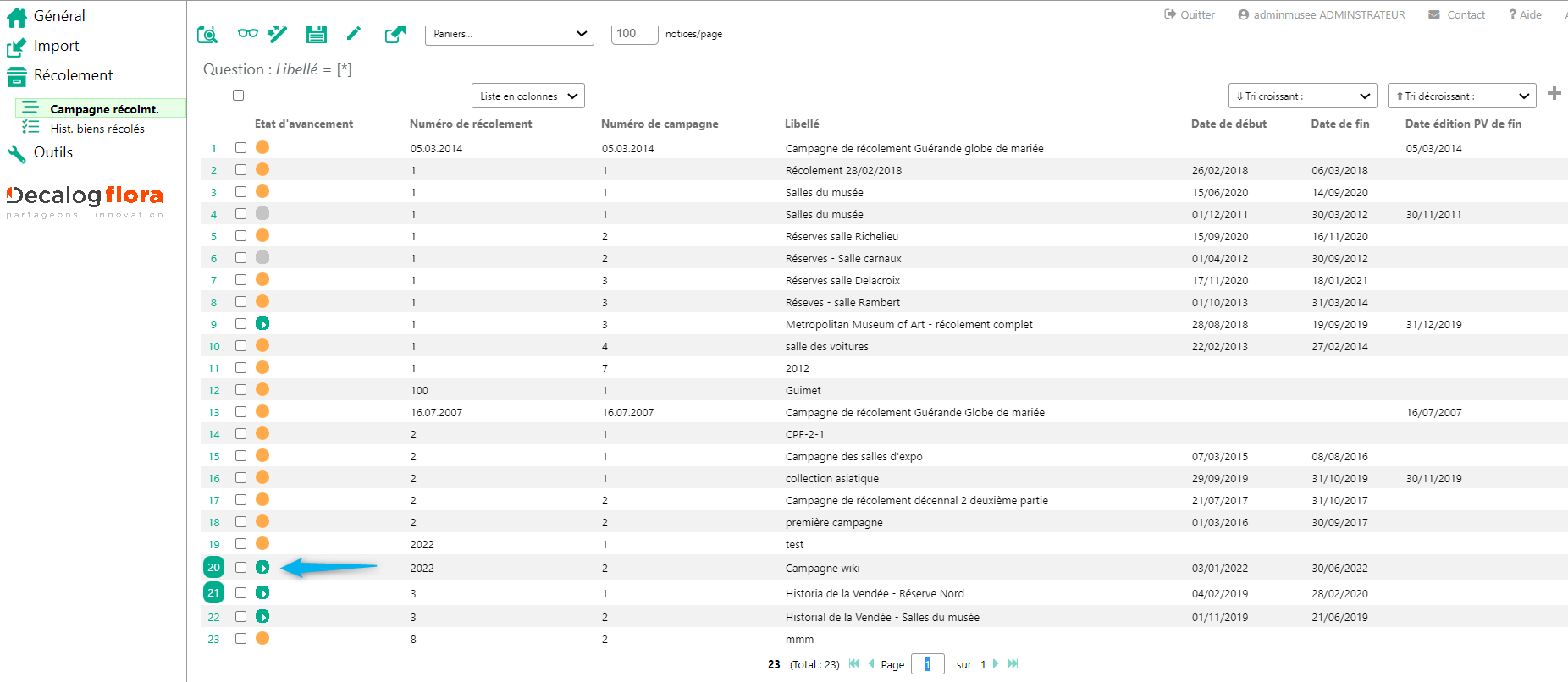Image resolution: width=1568 pixels, height=682 pixels.
Task: Open the Tri croissant sort dropdown
Action: pos(1302,96)
